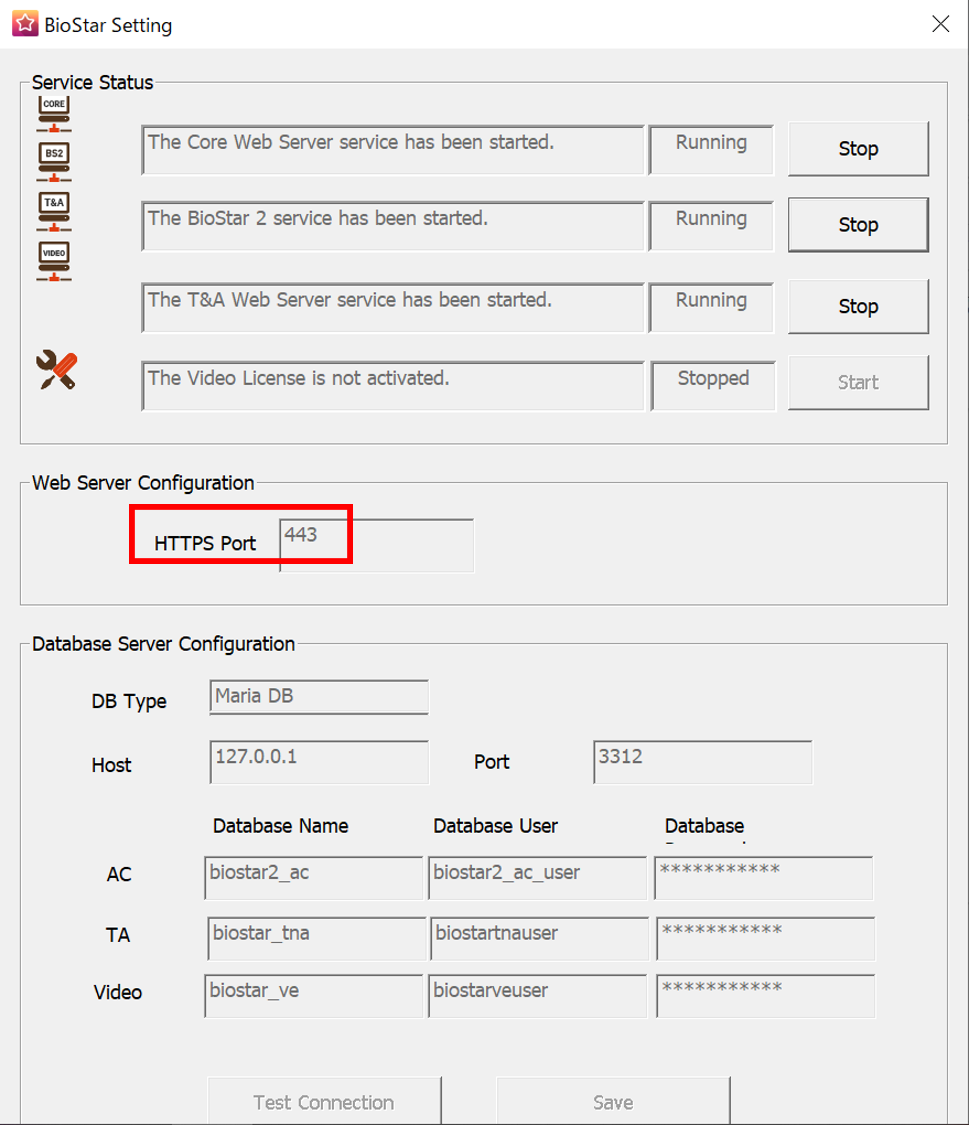Select the TA database user field biostartnauser
This screenshot has height=1125, width=969.
pyautogui.click(x=537, y=938)
